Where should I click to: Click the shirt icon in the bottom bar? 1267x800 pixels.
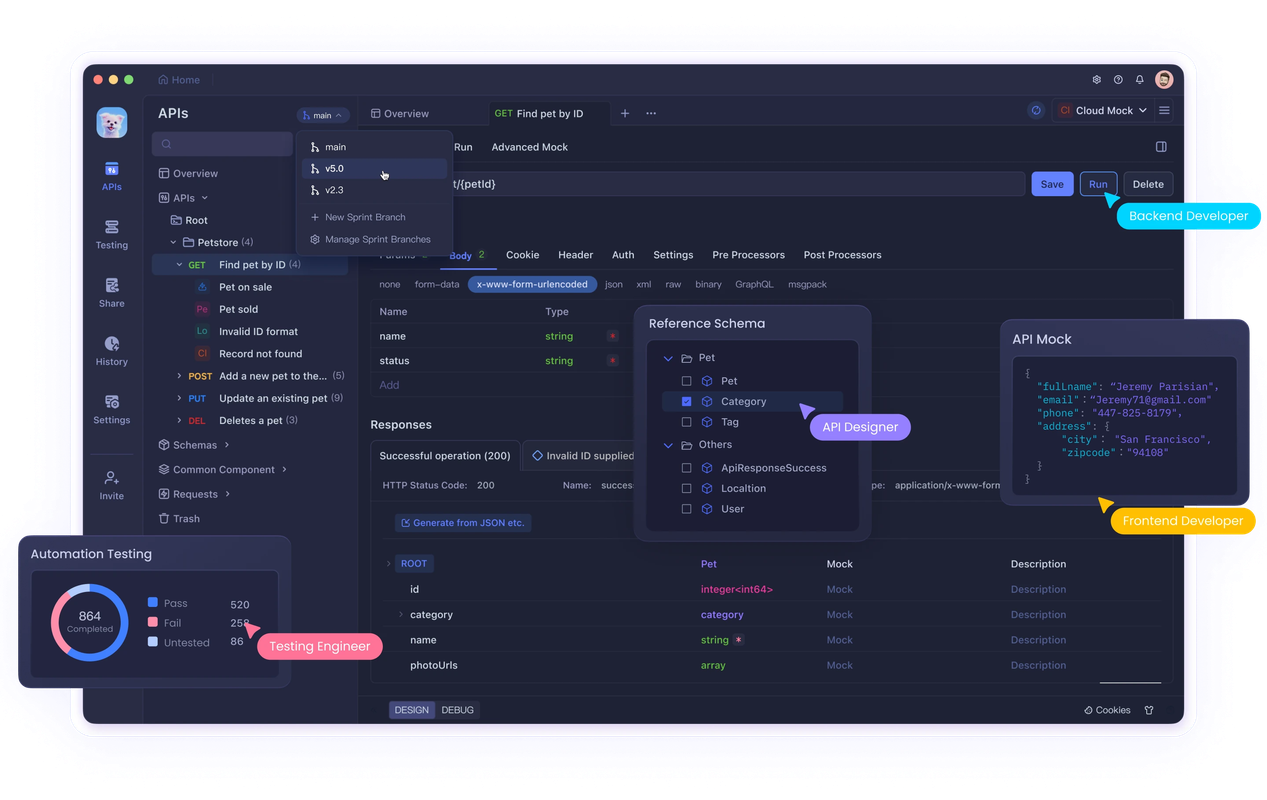pos(1149,710)
